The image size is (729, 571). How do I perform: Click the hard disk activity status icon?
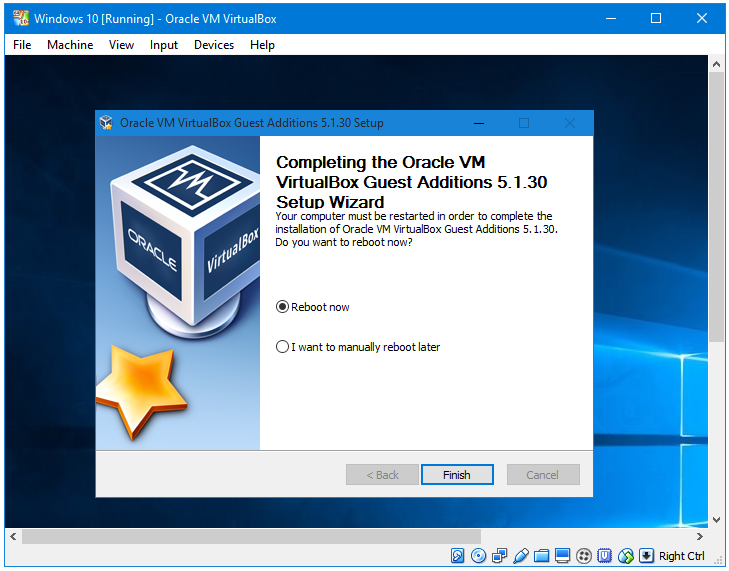coord(457,556)
